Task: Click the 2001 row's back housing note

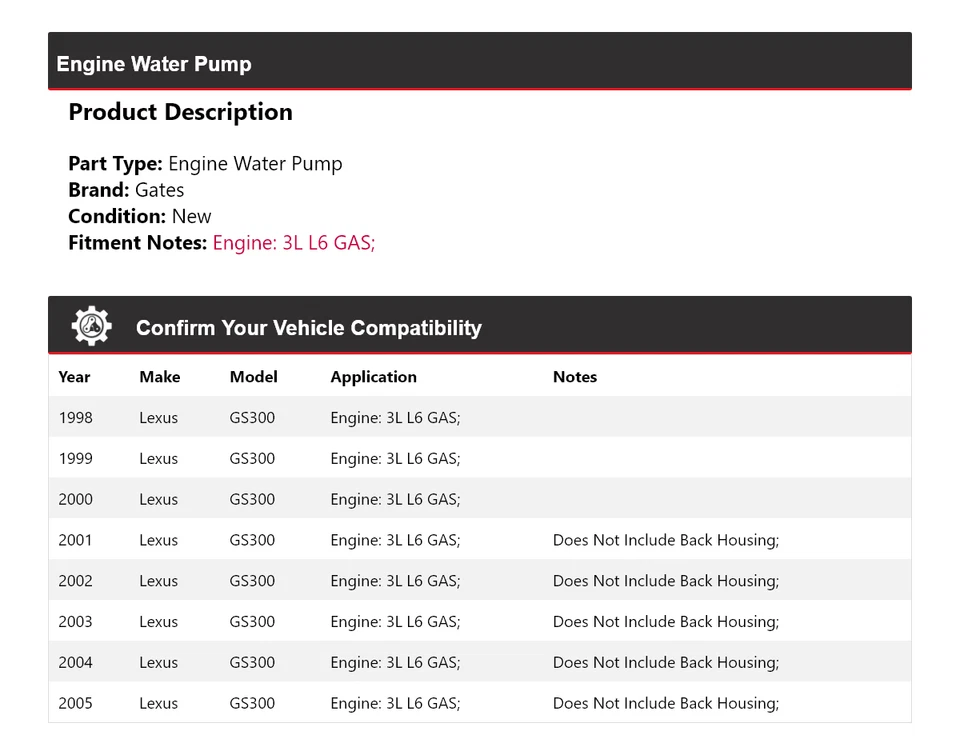Action: pos(665,540)
